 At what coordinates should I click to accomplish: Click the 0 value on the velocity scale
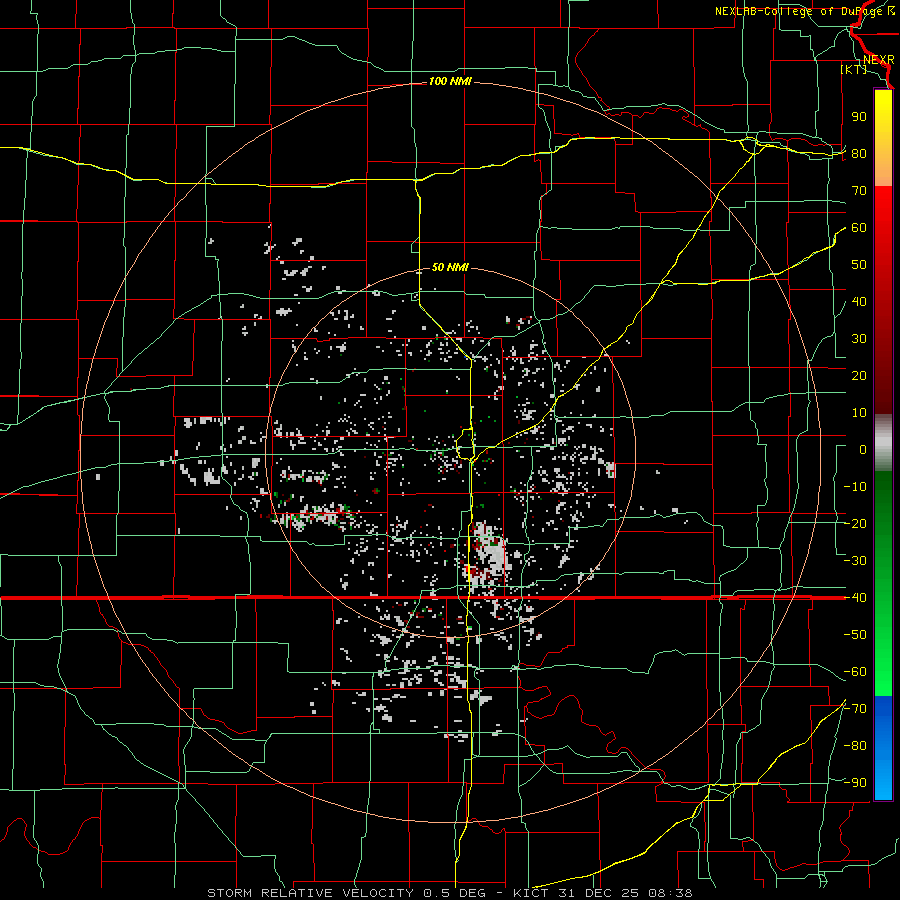click(863, 450)
